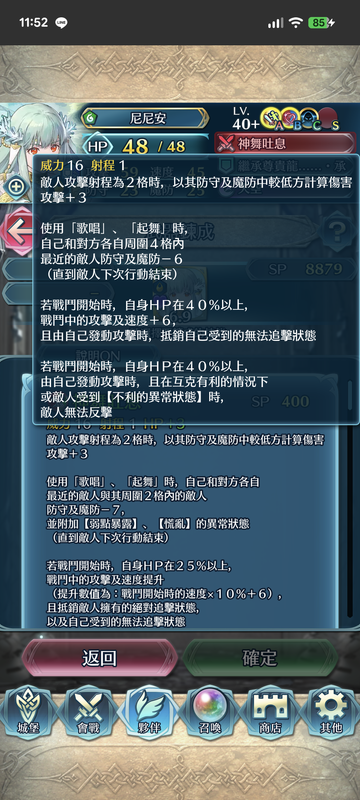This screenshot has height=800, width=360.
Task: Tap the question mark help icon
Action: click(338, 234)
